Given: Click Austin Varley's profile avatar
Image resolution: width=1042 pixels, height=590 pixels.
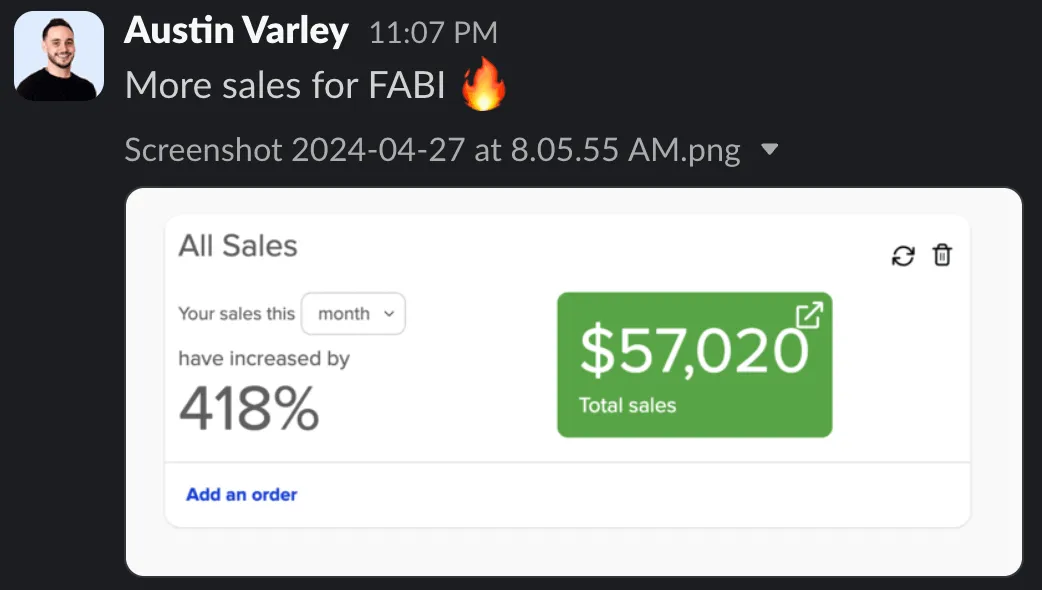Looking at the screenshot, I should click(x=59, y=56).
